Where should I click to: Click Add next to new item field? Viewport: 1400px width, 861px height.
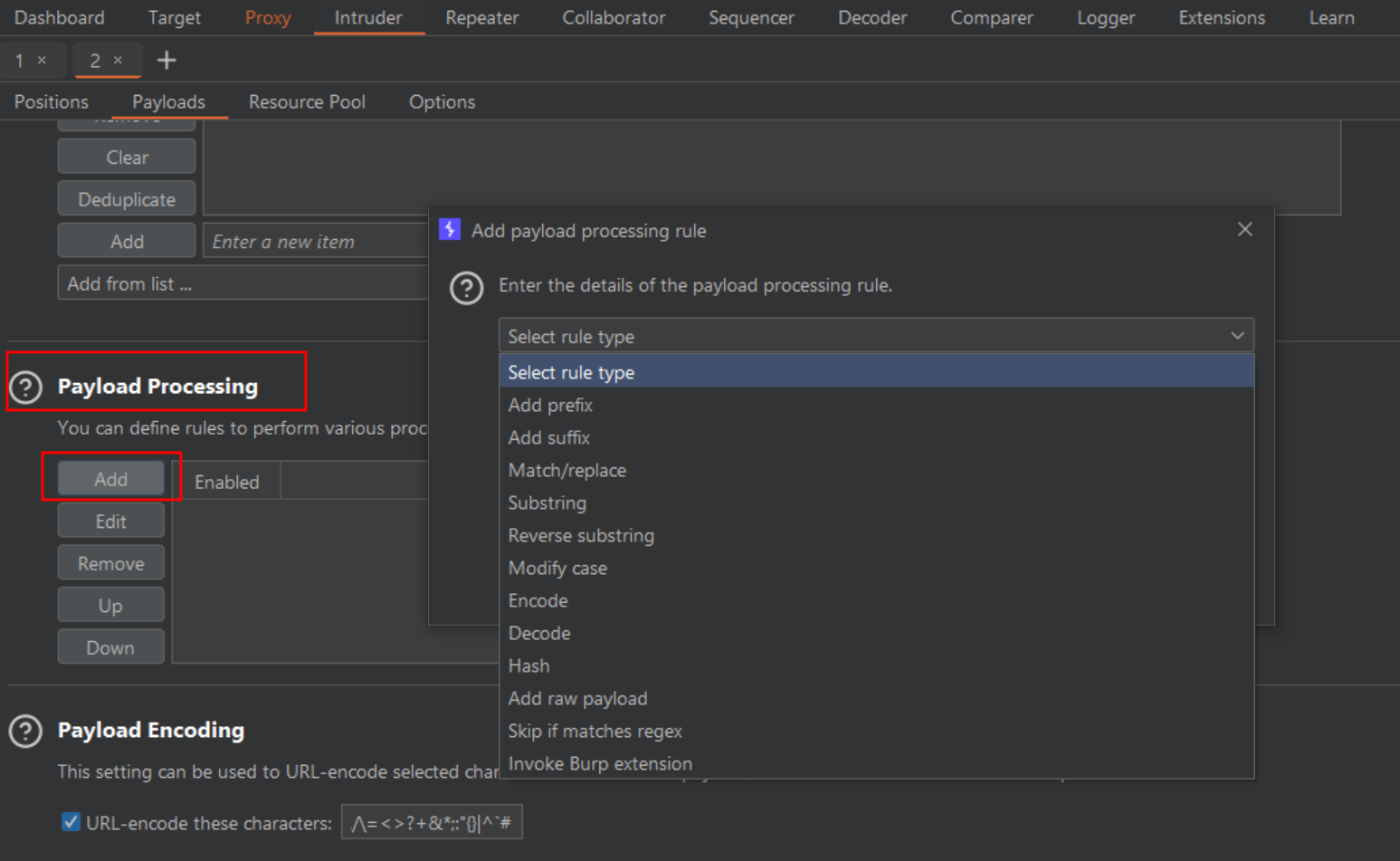pyautogui.click(x=127, y=241)
